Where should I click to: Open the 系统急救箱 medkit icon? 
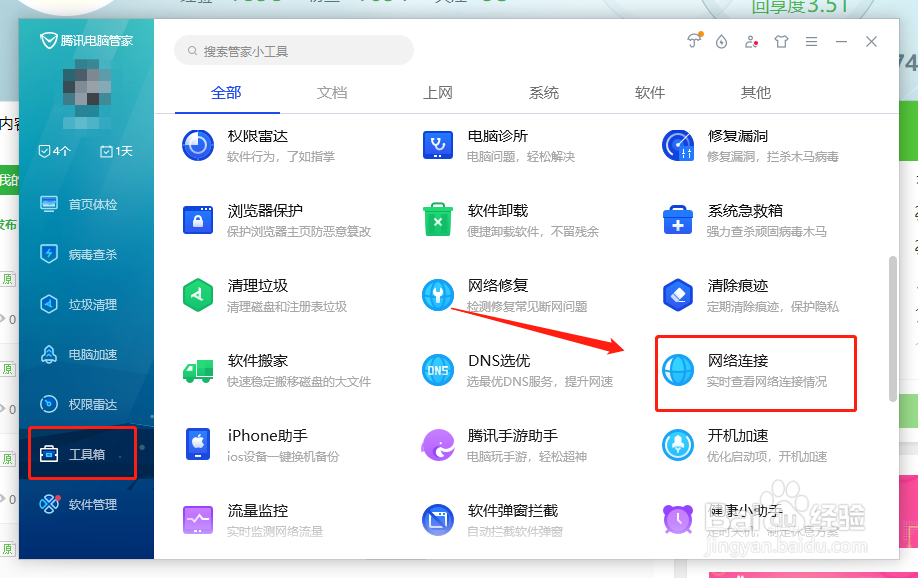[678, 220]
